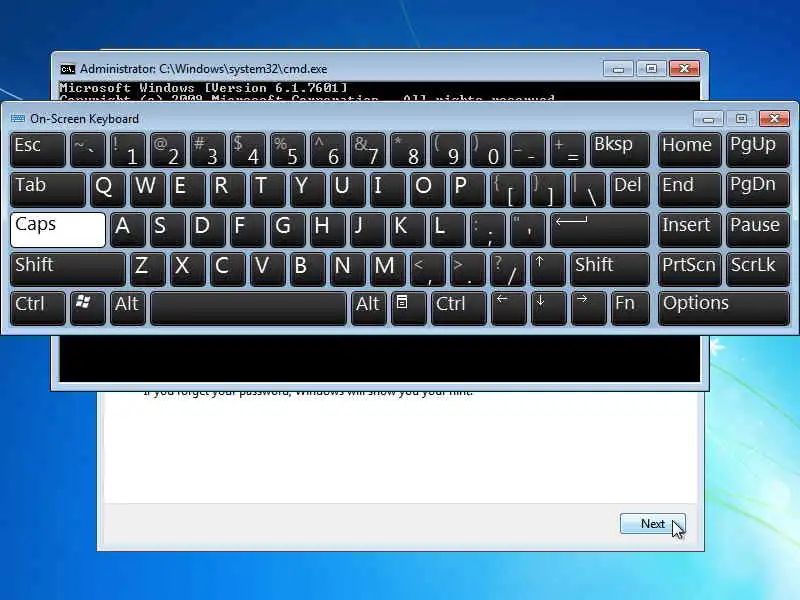Click the comma less-than key
Viewport: 800px width, 600px height.
coord(428,269)
